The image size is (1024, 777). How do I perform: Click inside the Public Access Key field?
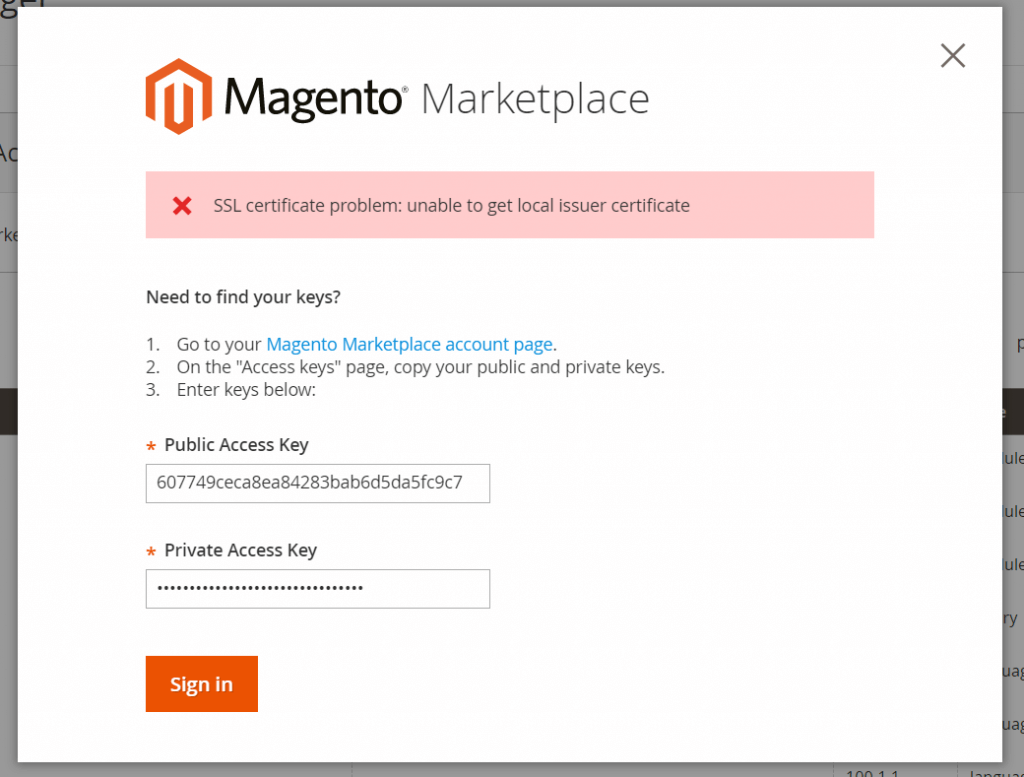(317, 483)
